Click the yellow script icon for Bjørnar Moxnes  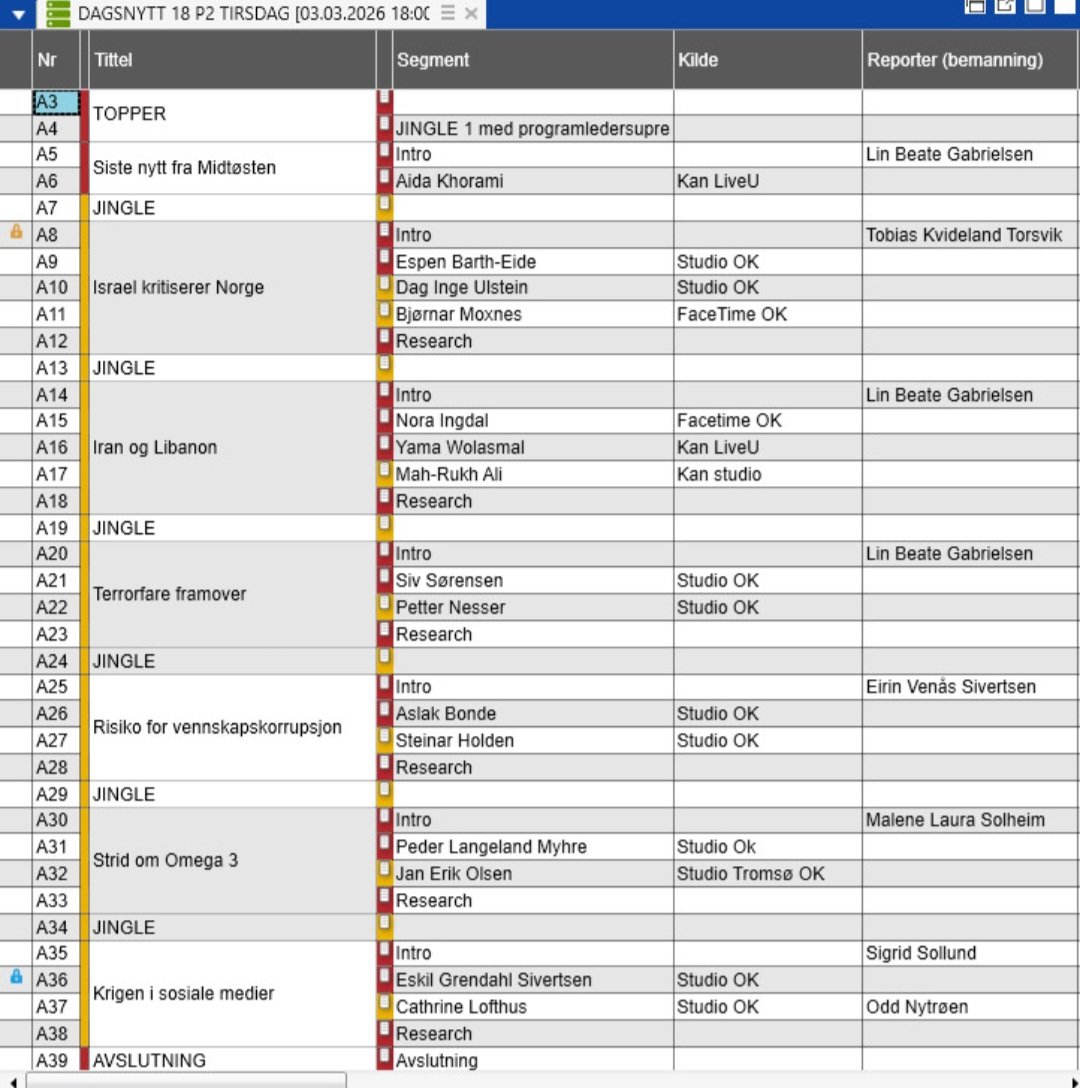[x=384, y=312]
